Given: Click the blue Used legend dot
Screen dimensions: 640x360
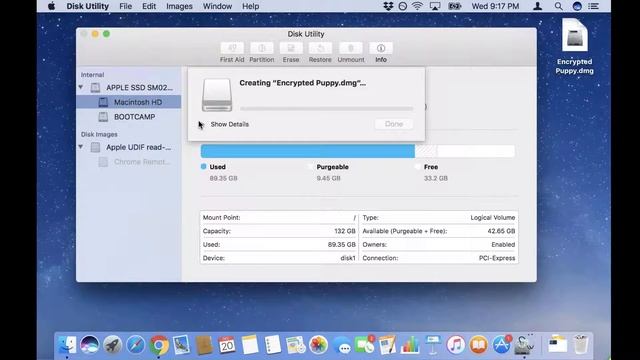Looking at the screenshot, I should click(x=204, y=167).
